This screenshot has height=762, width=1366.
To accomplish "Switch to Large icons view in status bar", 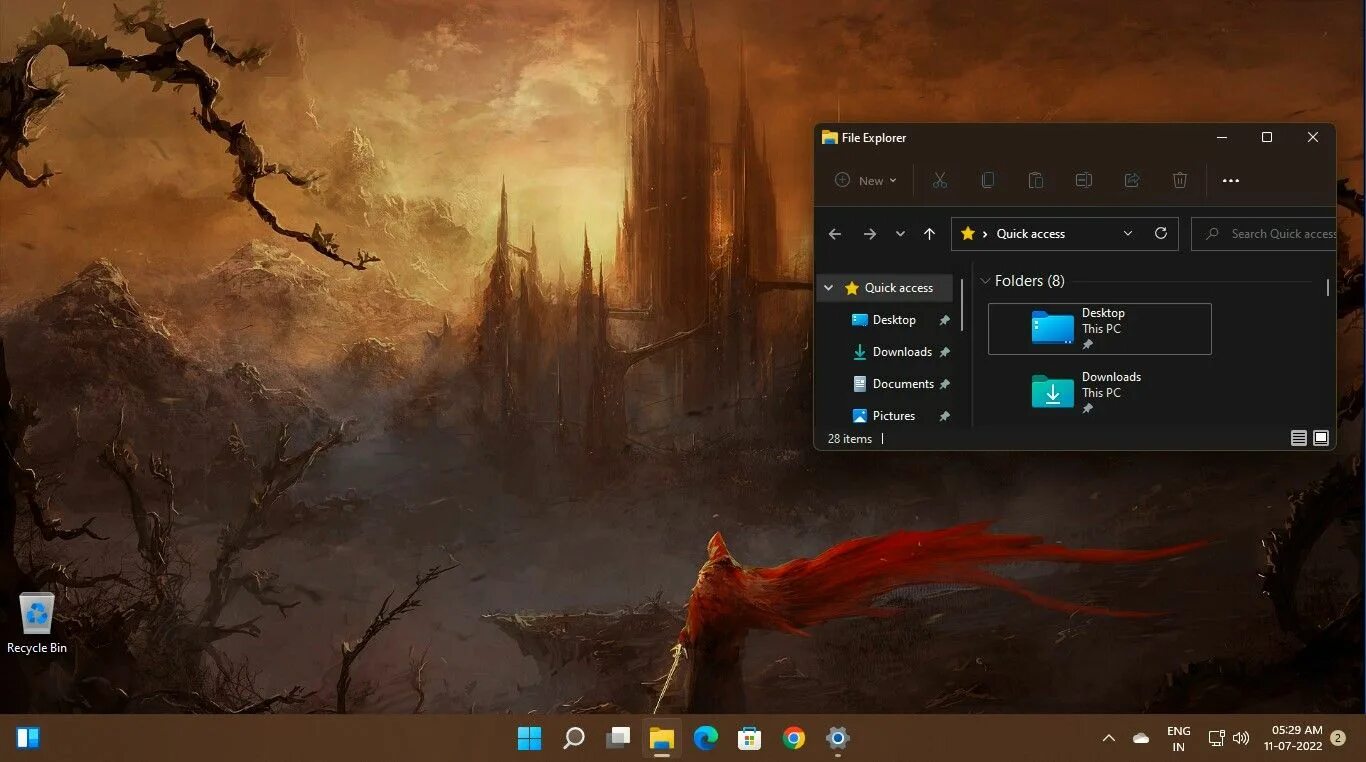I will (x=1321, y=438).
